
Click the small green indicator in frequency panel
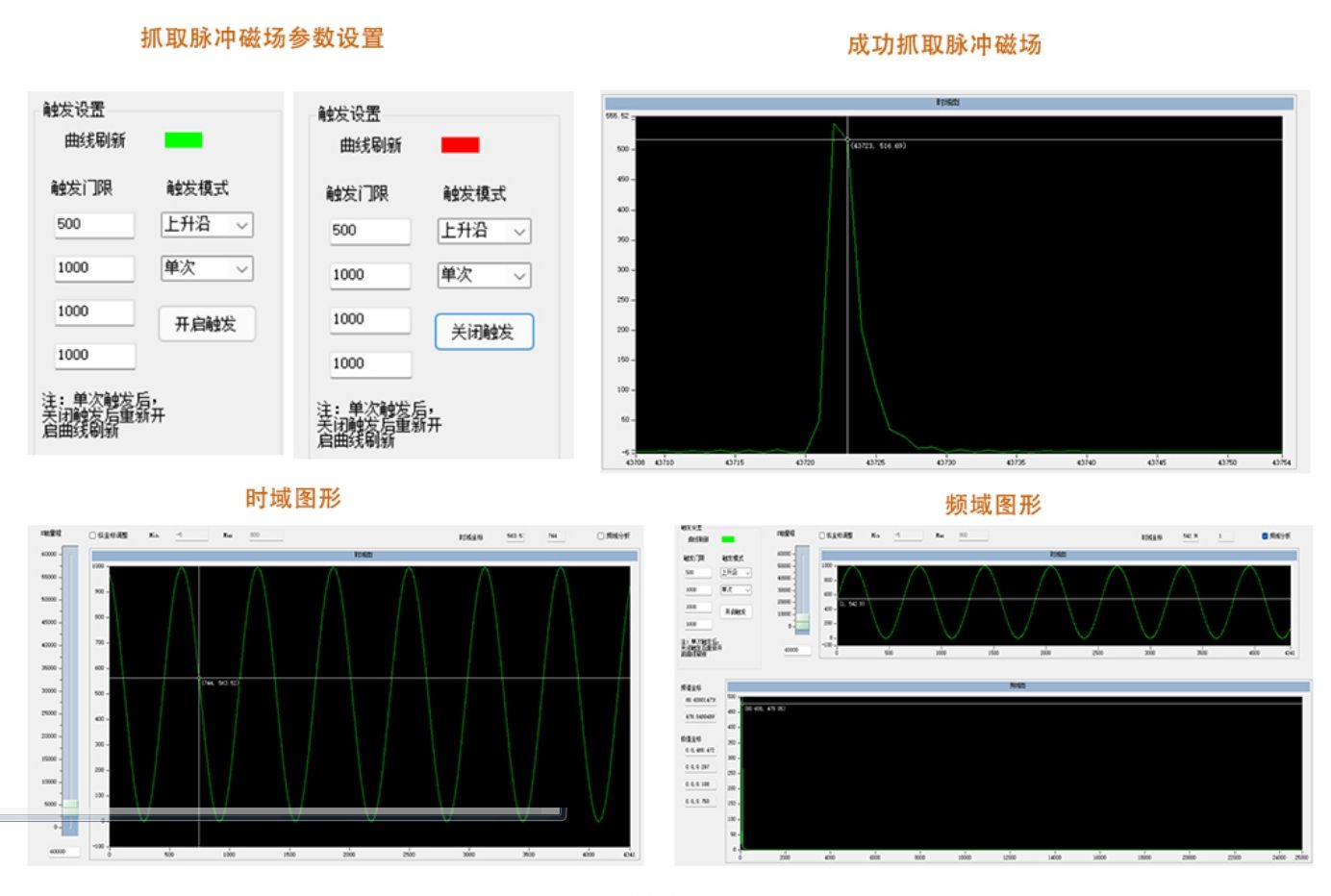[x=728, y=539]
